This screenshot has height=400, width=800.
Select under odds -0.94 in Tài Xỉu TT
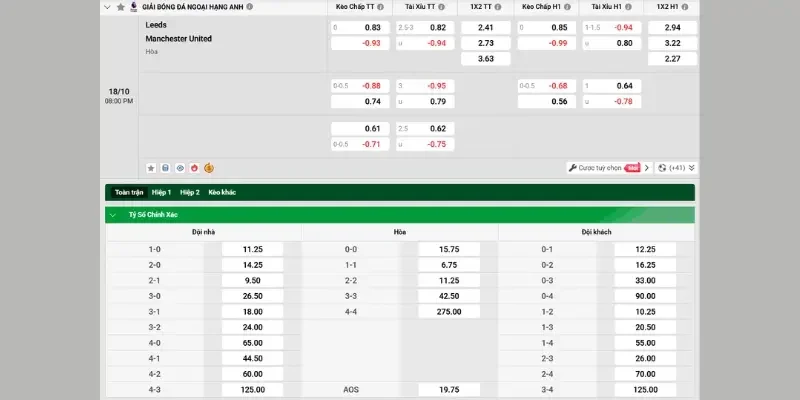click(x=425, y=43)
